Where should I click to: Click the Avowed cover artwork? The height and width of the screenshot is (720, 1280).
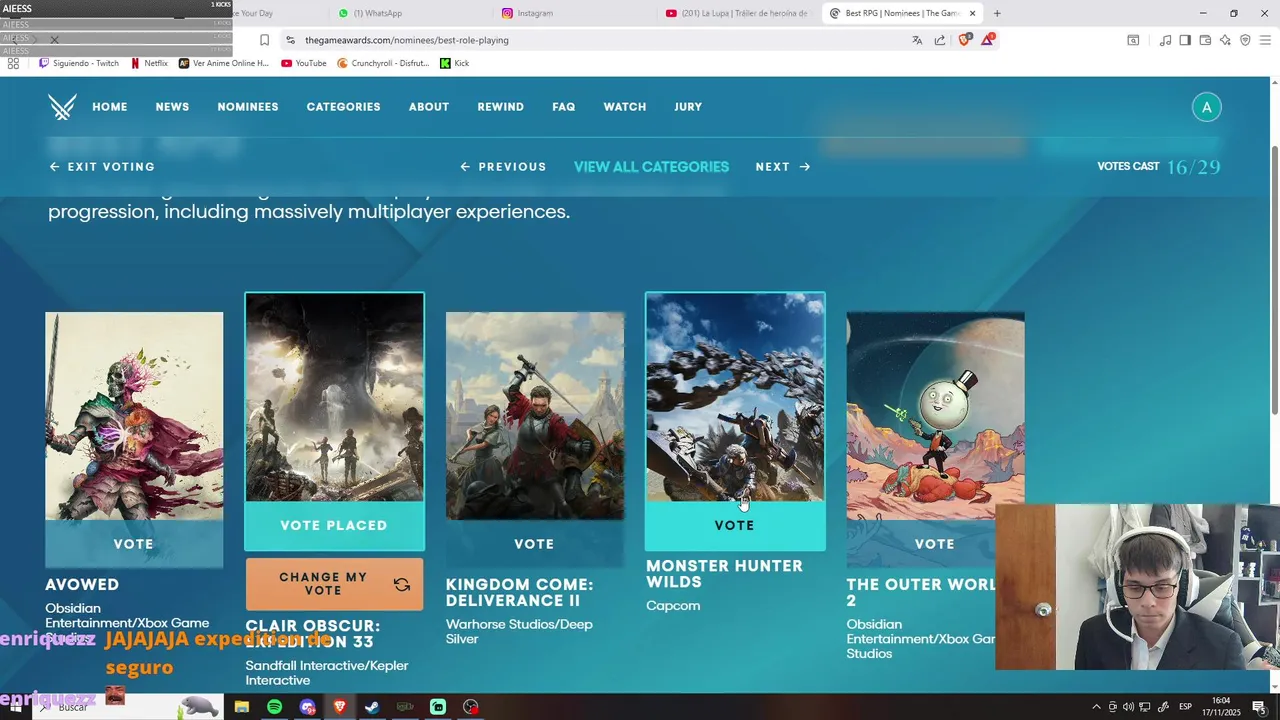pos(134,416)
